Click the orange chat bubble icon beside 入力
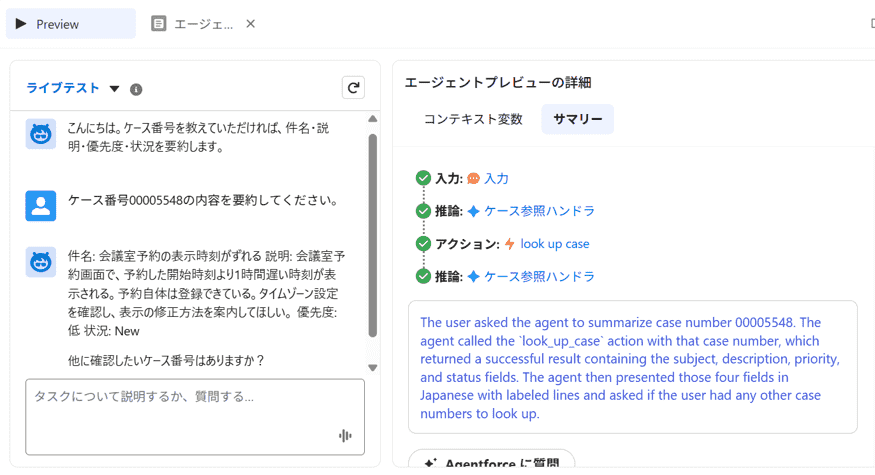The width and height of the screenshot is (875, 475). (x=473, y=179)
